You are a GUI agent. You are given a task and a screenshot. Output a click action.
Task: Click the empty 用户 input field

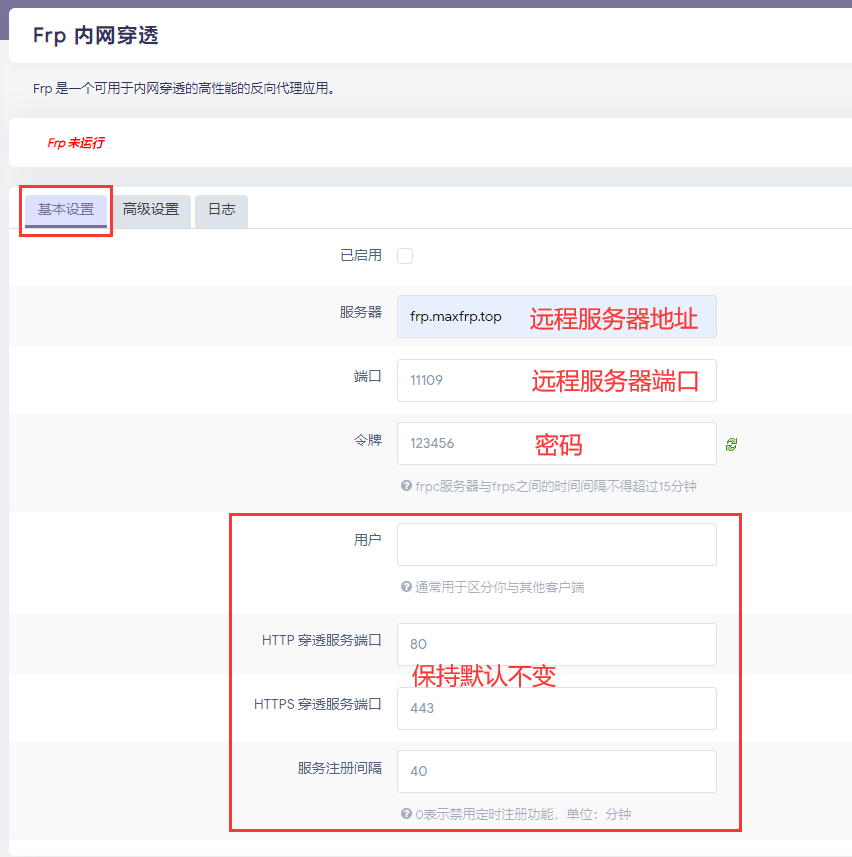pos(557,544)
